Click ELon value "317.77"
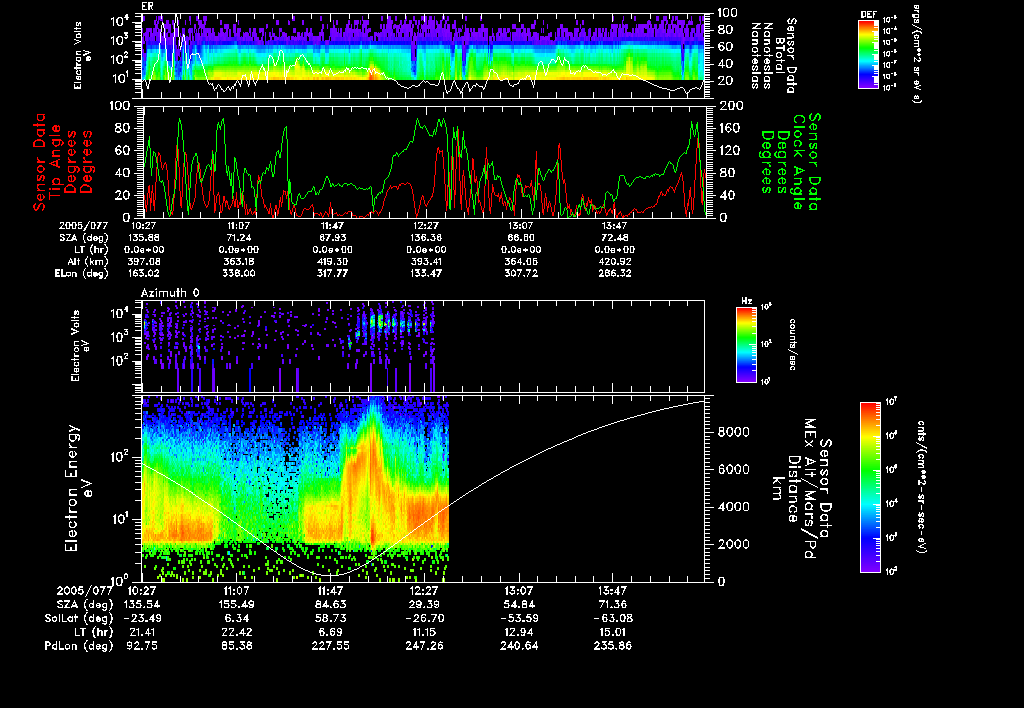This screenshot has height=708, width=1024. tap(333, 274)
